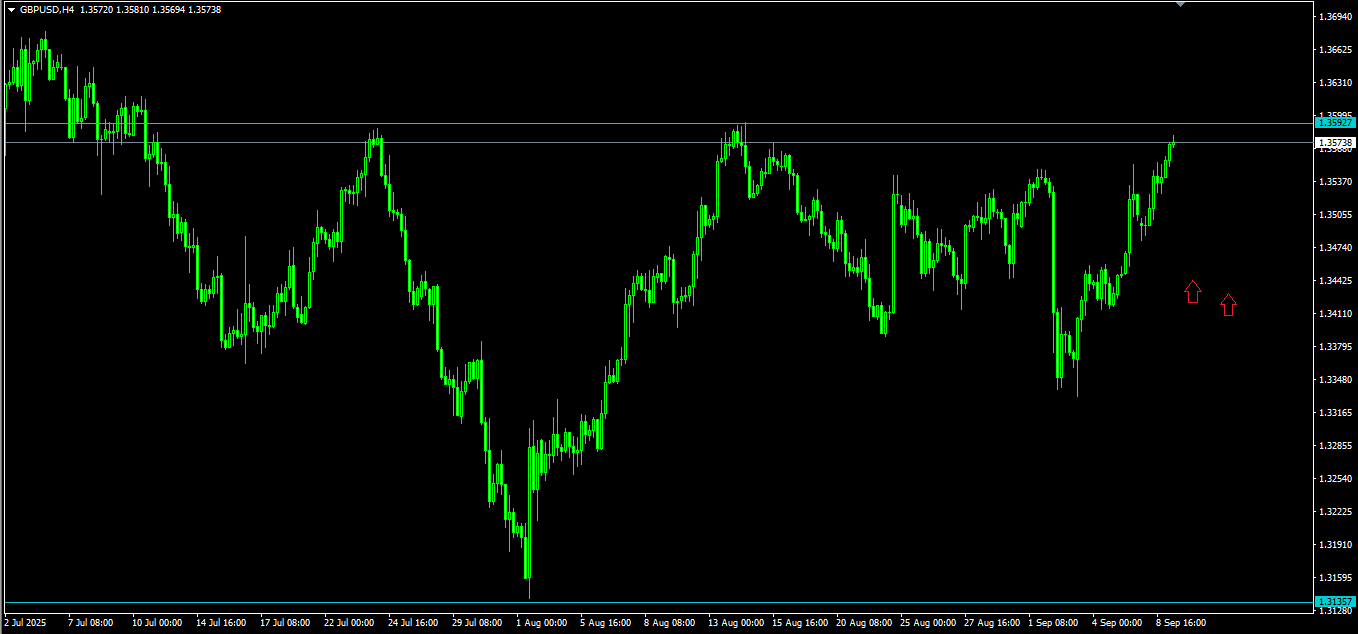Click the gray chart shift triangle marker
The width and height of the screenshot is (1358, 634).
1181,4
